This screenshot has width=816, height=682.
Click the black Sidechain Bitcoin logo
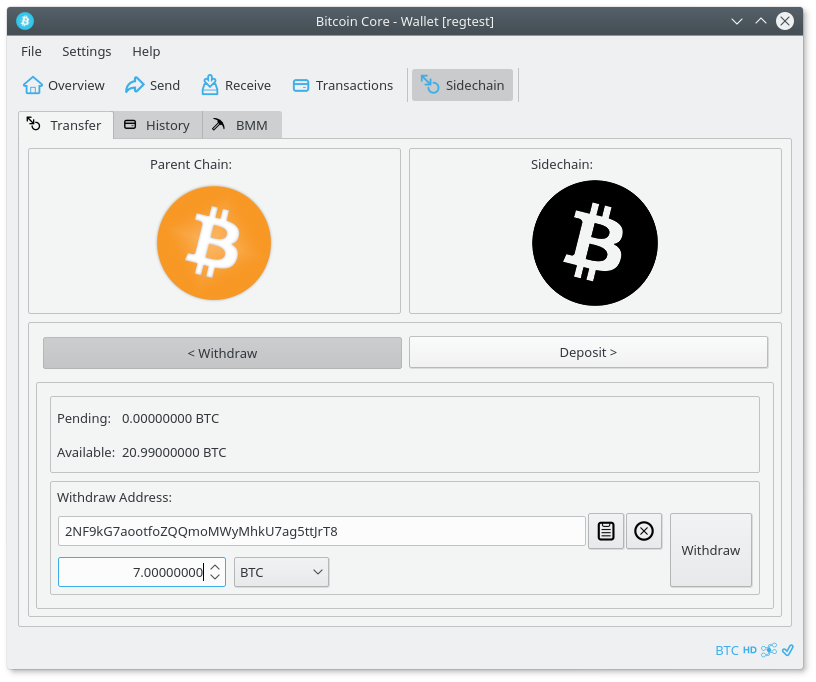pyautogui.click(x=595, y=243)
